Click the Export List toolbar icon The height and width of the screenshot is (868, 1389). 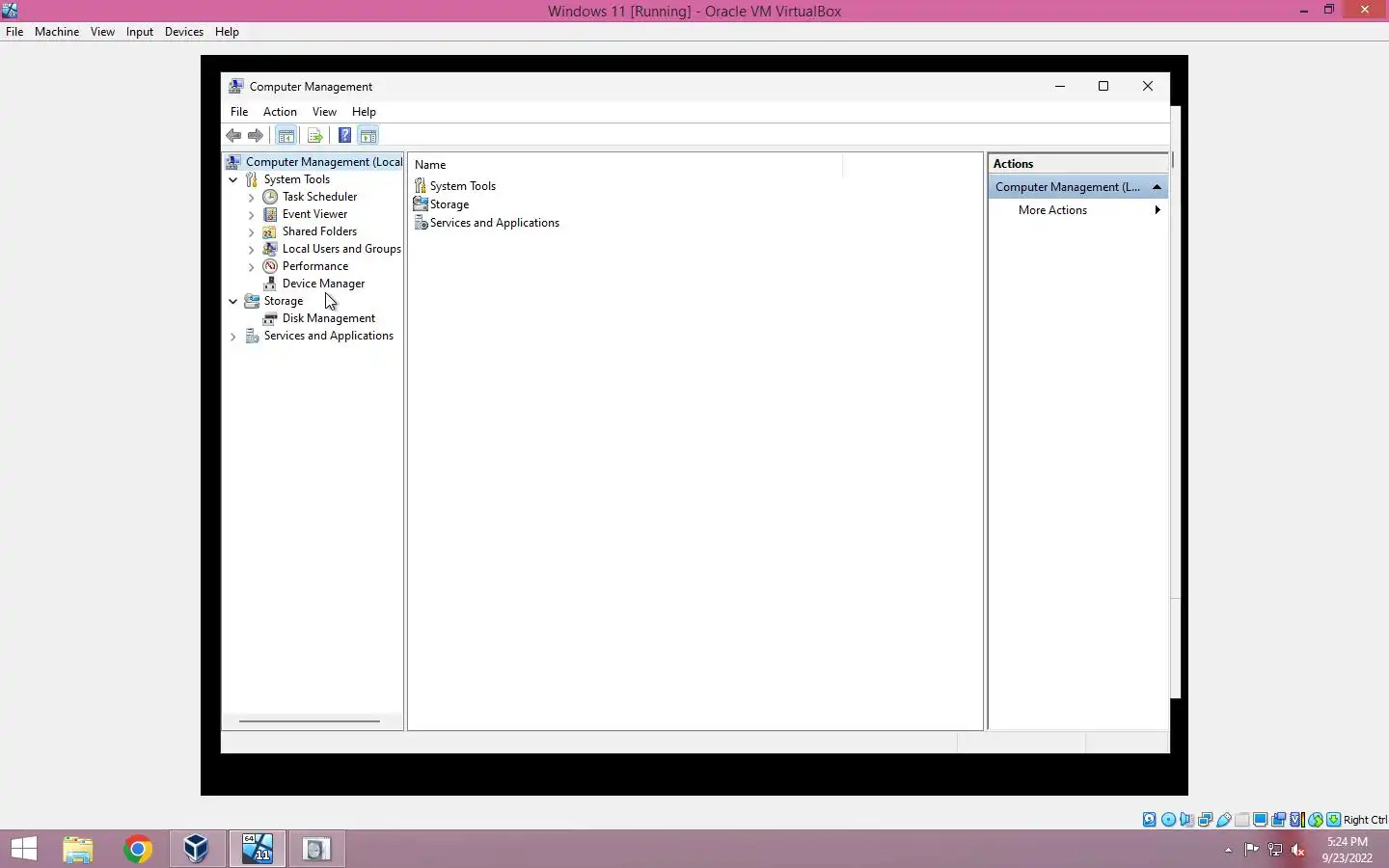(x=314, y=136)
